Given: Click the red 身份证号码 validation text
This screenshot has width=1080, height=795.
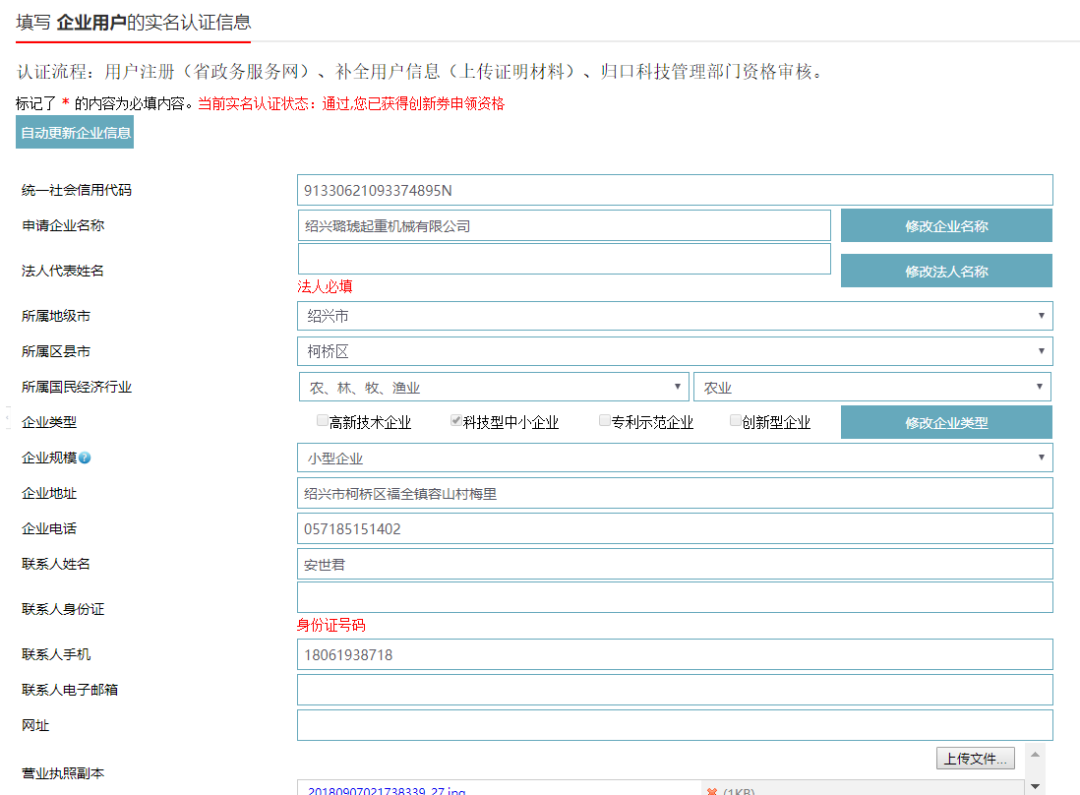Looking at the screenshot, I should pyautogui.click(x=331, y=626).
